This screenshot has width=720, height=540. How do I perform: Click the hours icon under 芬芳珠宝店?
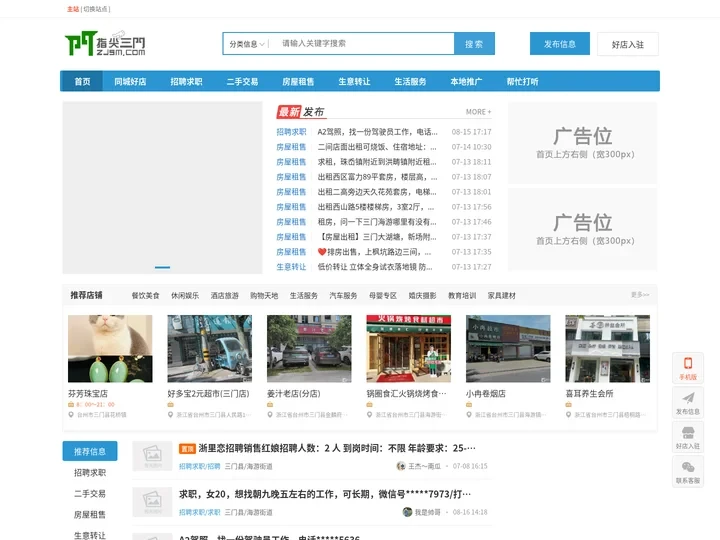click(71, 405)
